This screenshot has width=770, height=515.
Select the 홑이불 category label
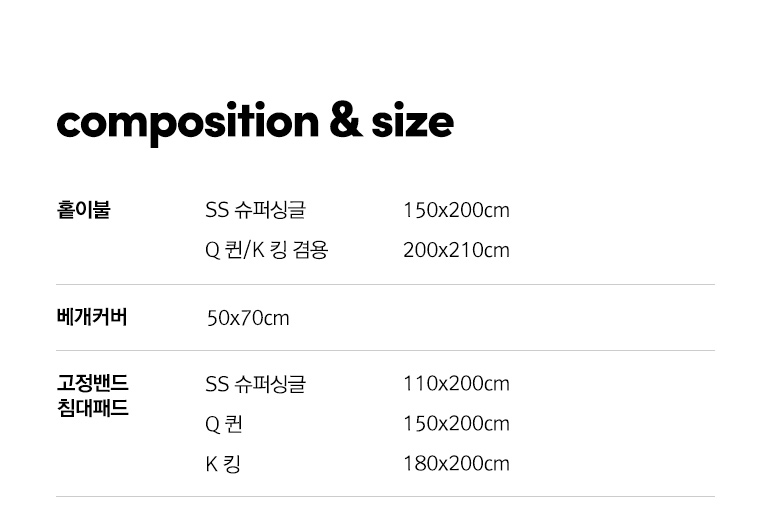(83, 210)
